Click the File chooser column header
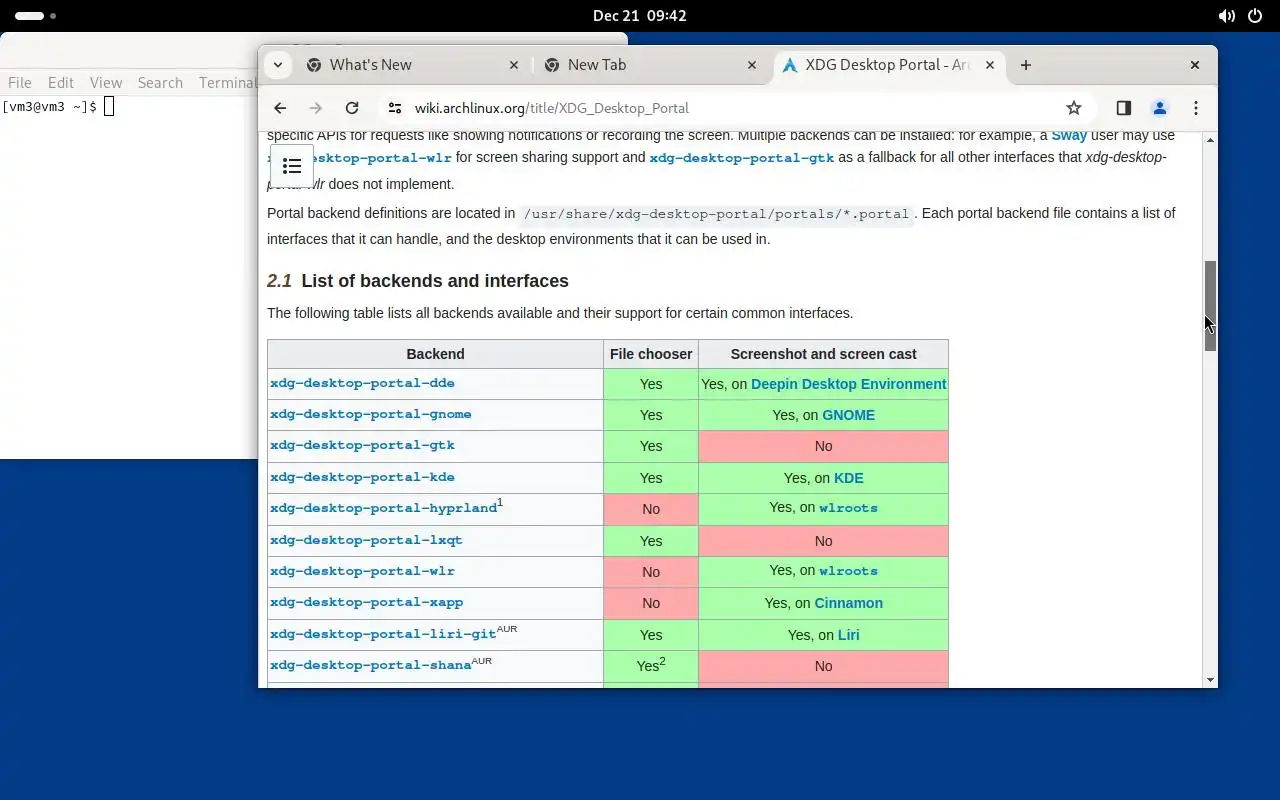The image size is (1280, 800). 651,354
